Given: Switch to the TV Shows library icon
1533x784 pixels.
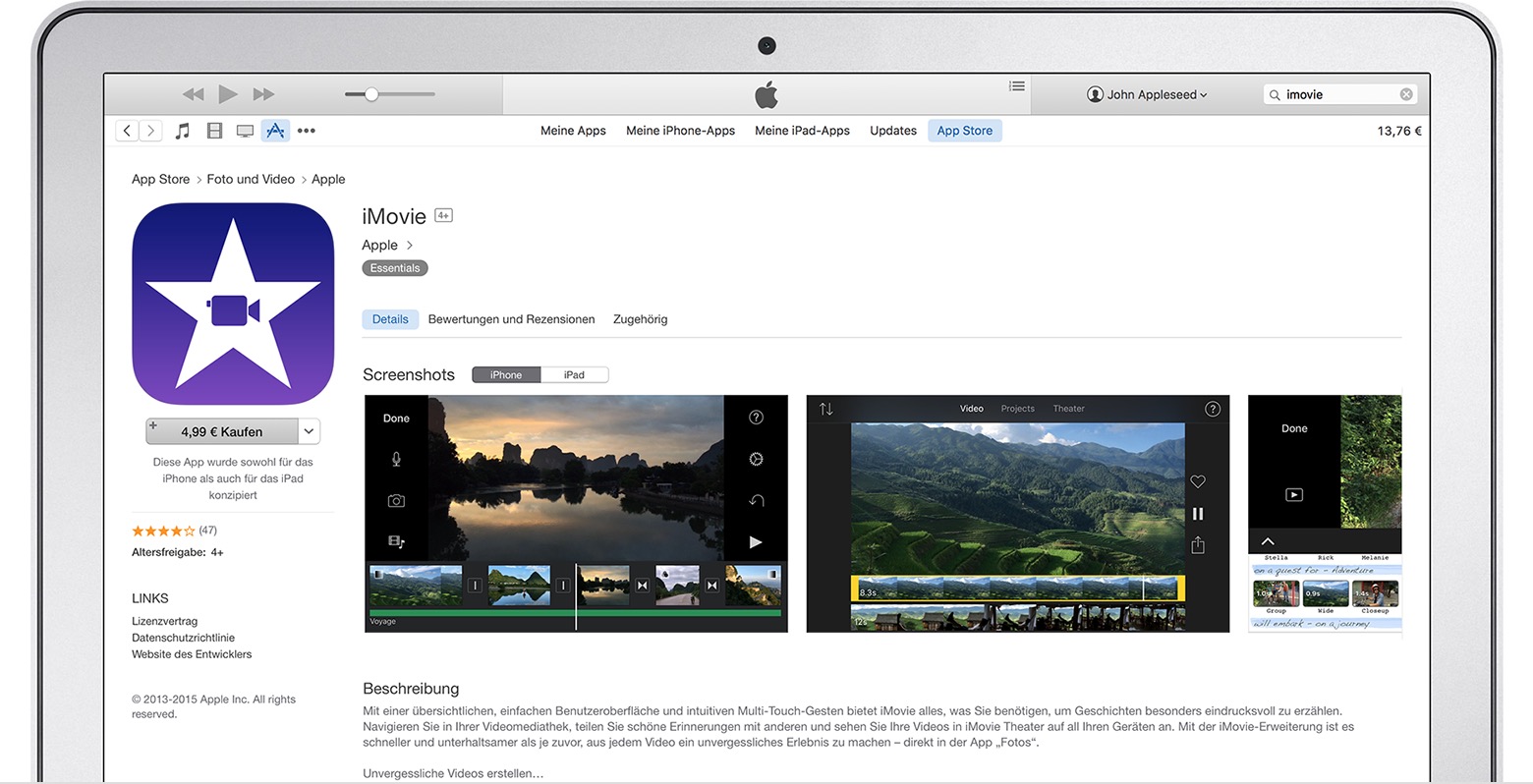Looking at the screenshot, I should point(245,131).
